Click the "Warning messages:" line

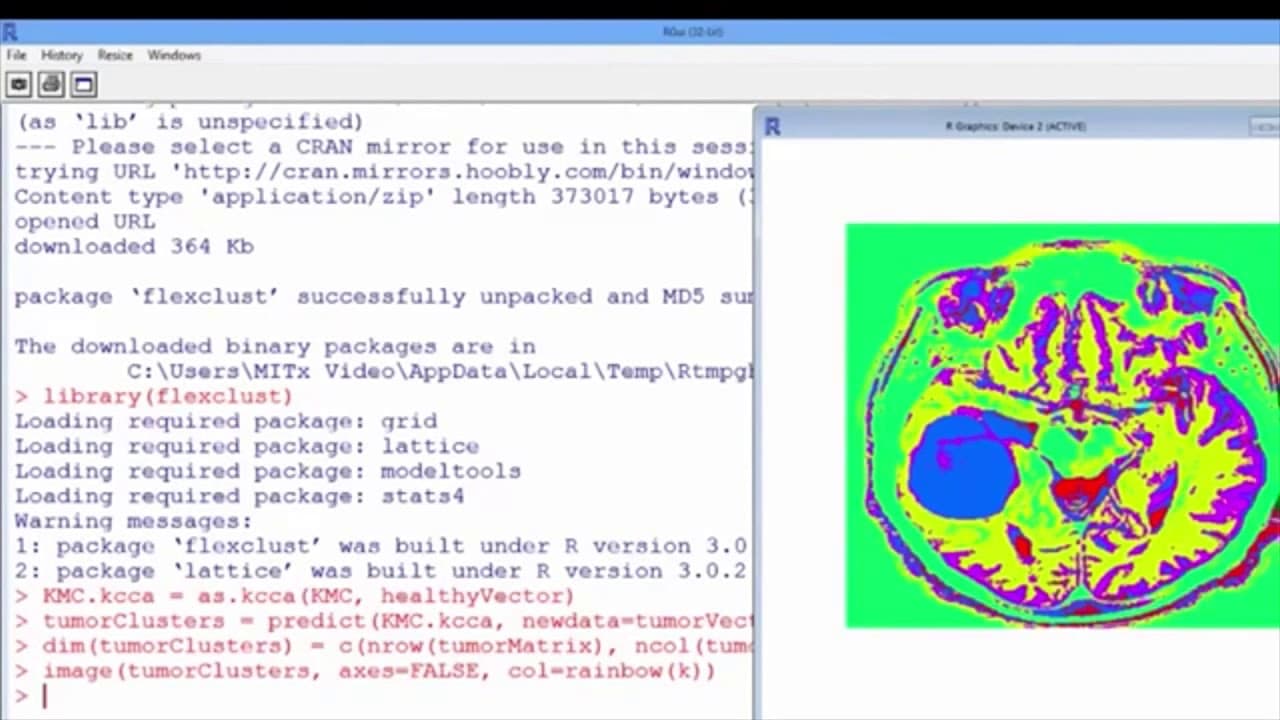133,521
